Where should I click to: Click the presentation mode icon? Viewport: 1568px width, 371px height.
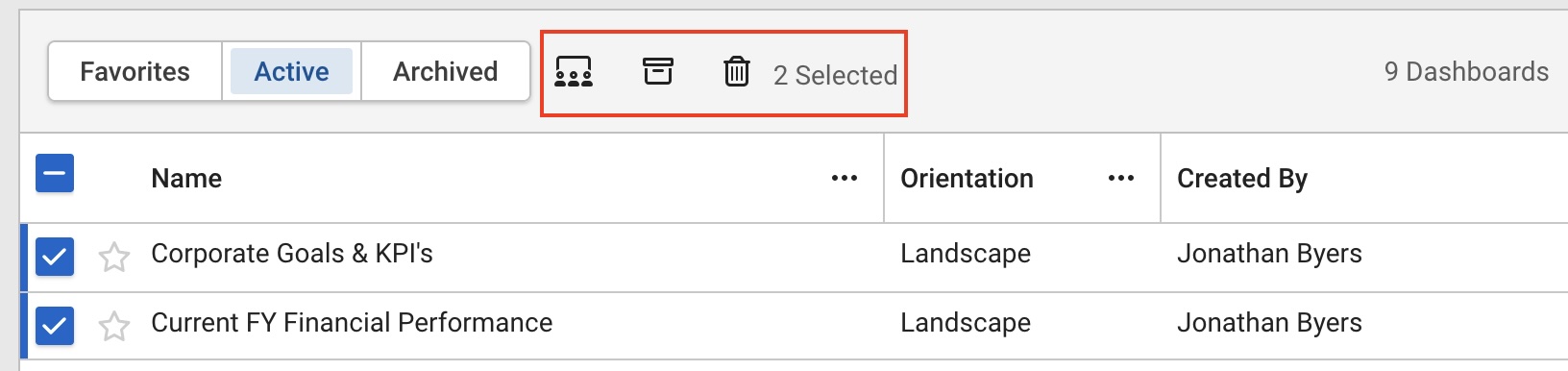(574, 72)
